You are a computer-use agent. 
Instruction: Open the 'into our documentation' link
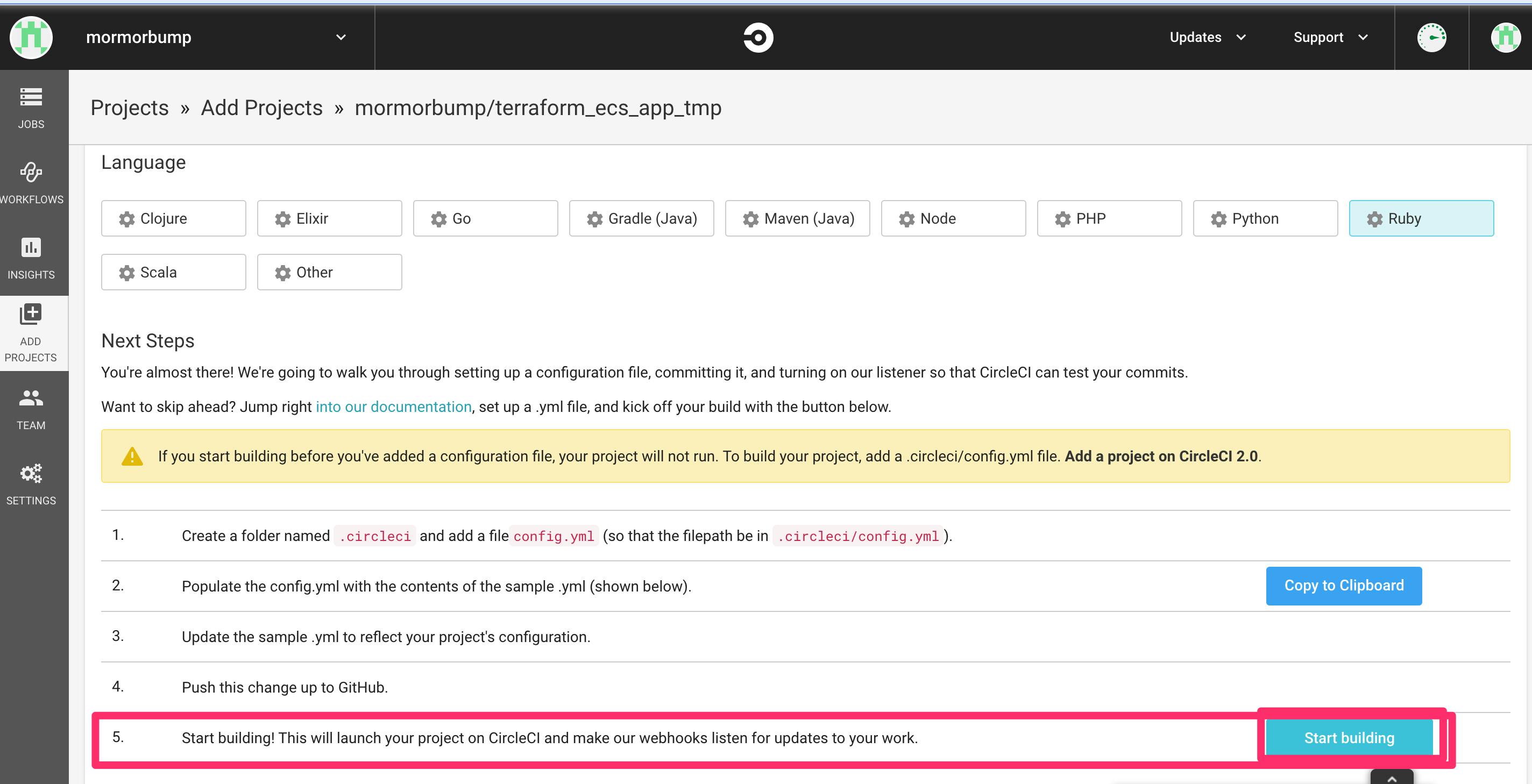(393, 407)
